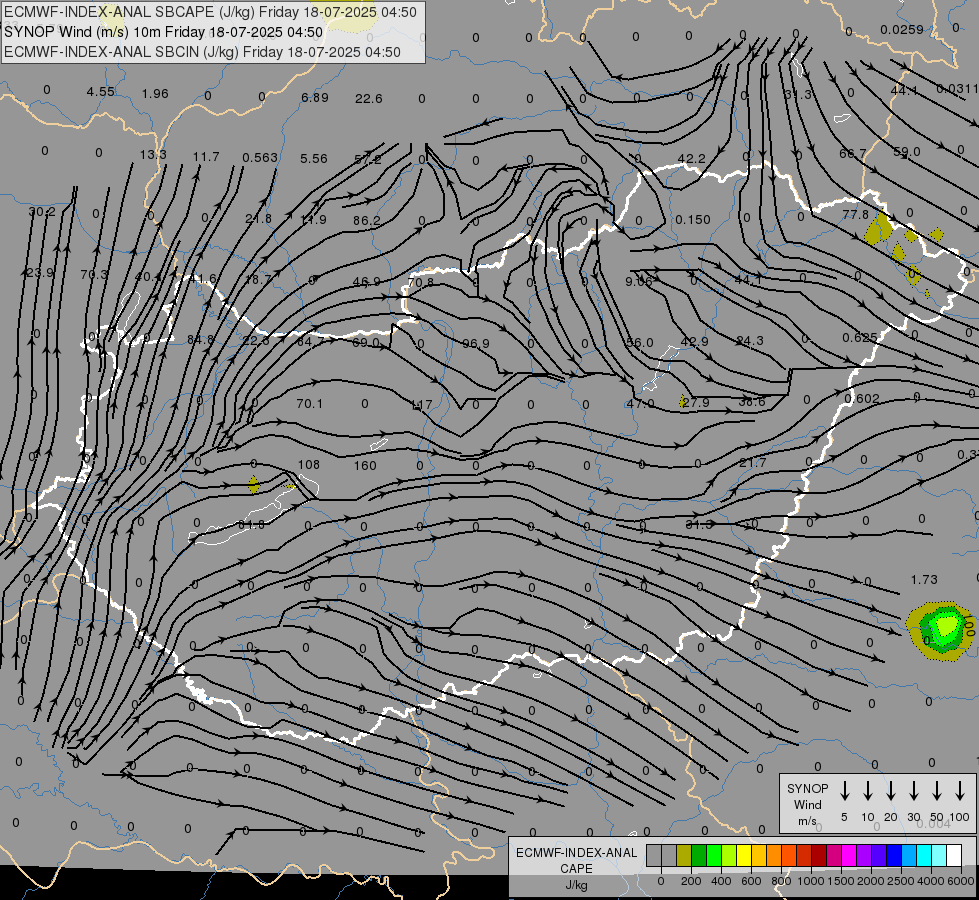Click the 21.7 value on the map
This screenshot has width=979, height=900.
tap(752, 462)
